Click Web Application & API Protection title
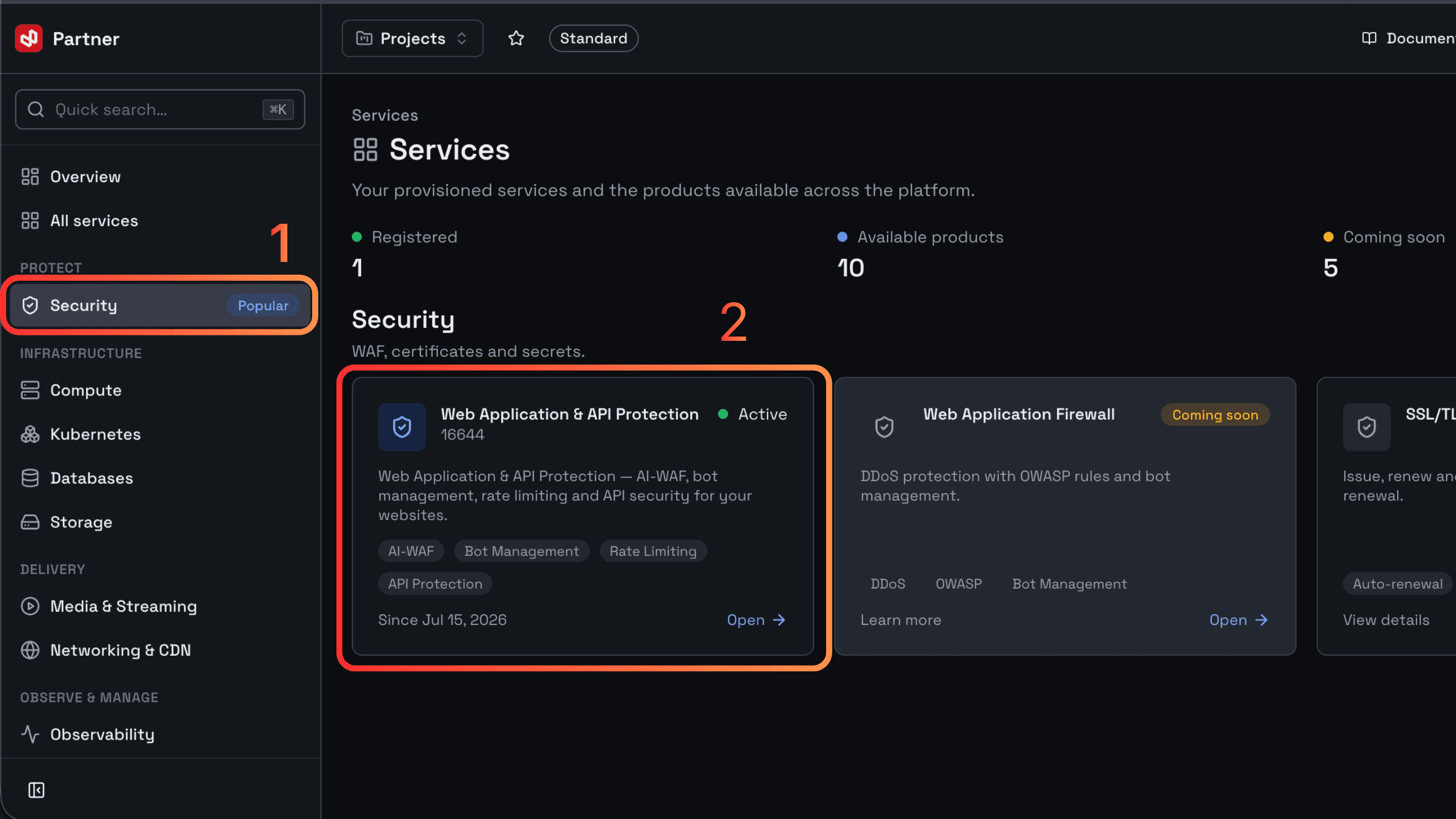The width and height of the screenshot is (1456, 819). click(569, 414)
